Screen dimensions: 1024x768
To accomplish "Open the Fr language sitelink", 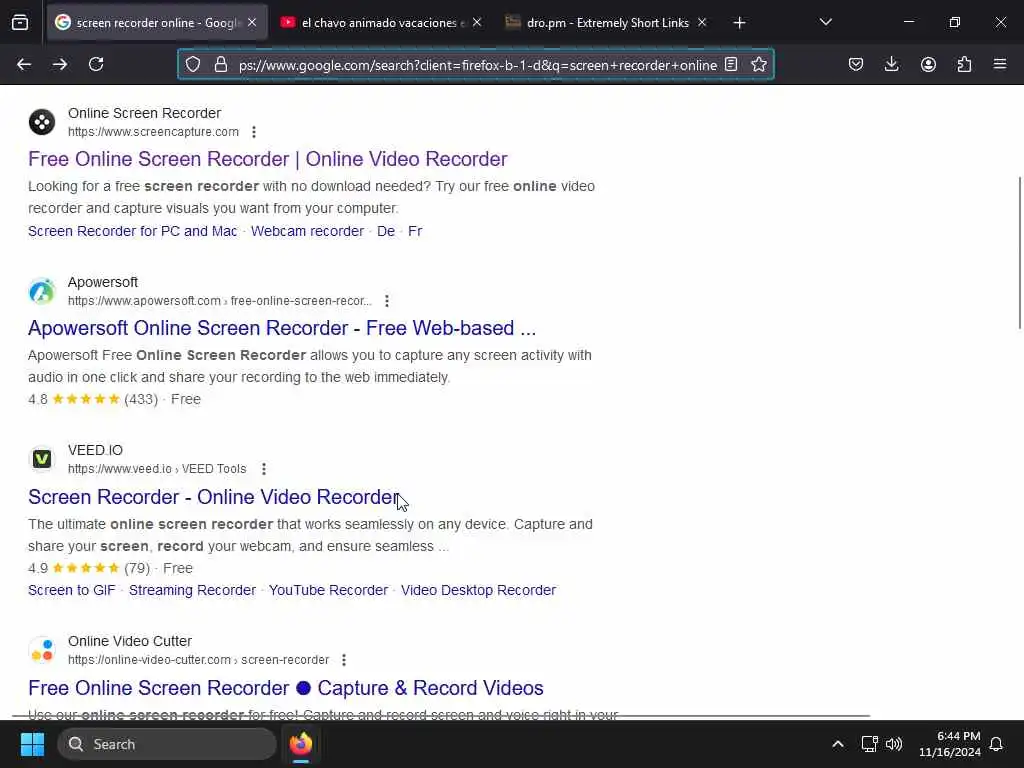I will point(415,231).
